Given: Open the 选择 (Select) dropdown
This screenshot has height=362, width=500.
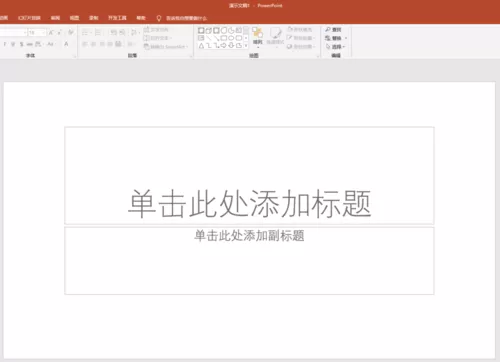Looking at the screenshot, I should pyautogui.click(x=336, y=47).
